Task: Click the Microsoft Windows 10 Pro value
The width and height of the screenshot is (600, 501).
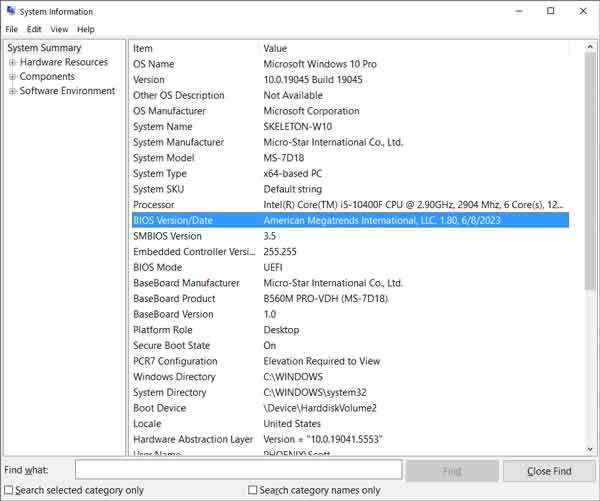Action: pyautogui.click(x=320, y=64)
